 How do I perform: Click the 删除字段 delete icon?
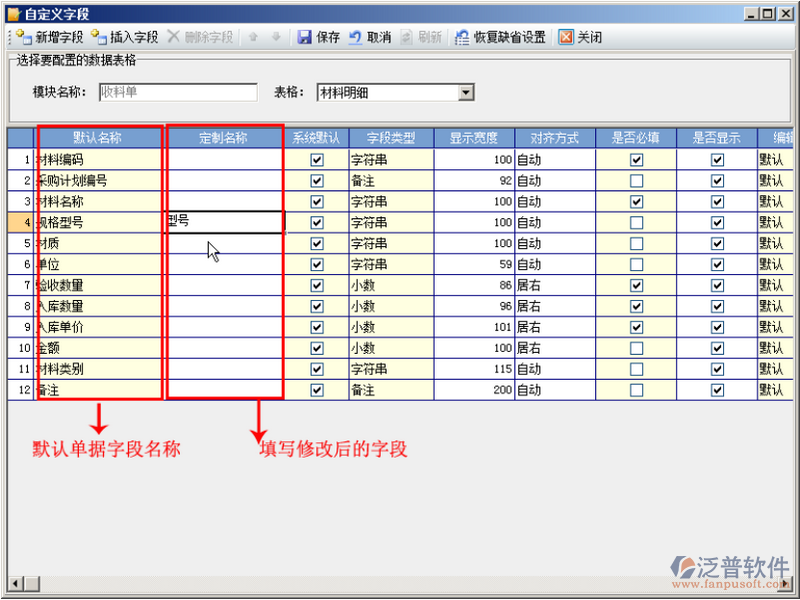[x=173, y=37]
